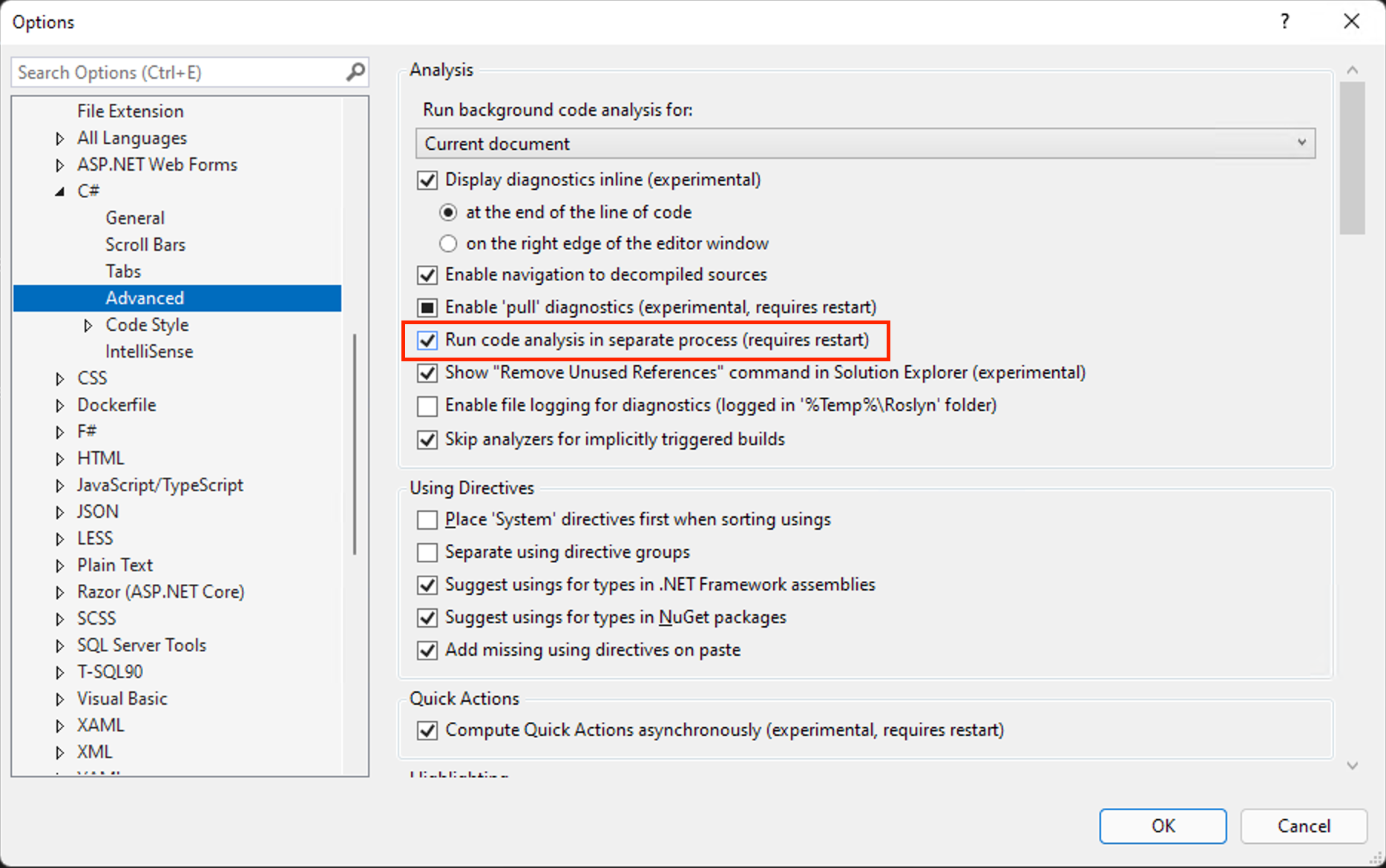Open the background code analysis dropdown
Viewport: 1386px width, 868px height.
point(865,143)
